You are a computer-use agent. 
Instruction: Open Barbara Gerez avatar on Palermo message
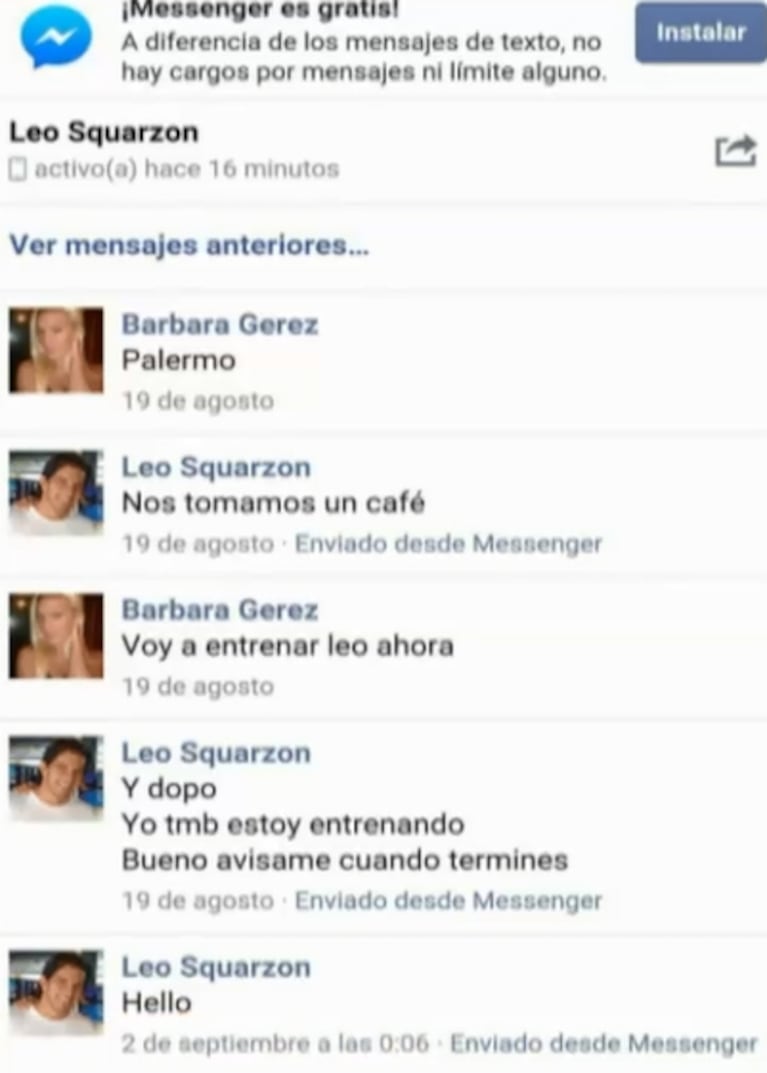[56, 350]
